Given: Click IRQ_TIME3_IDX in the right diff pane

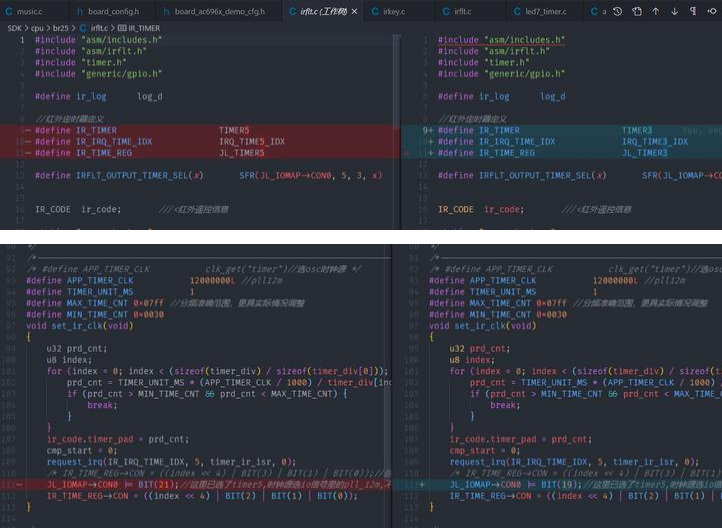Looking at the screenshot, I should pos(655,141).
